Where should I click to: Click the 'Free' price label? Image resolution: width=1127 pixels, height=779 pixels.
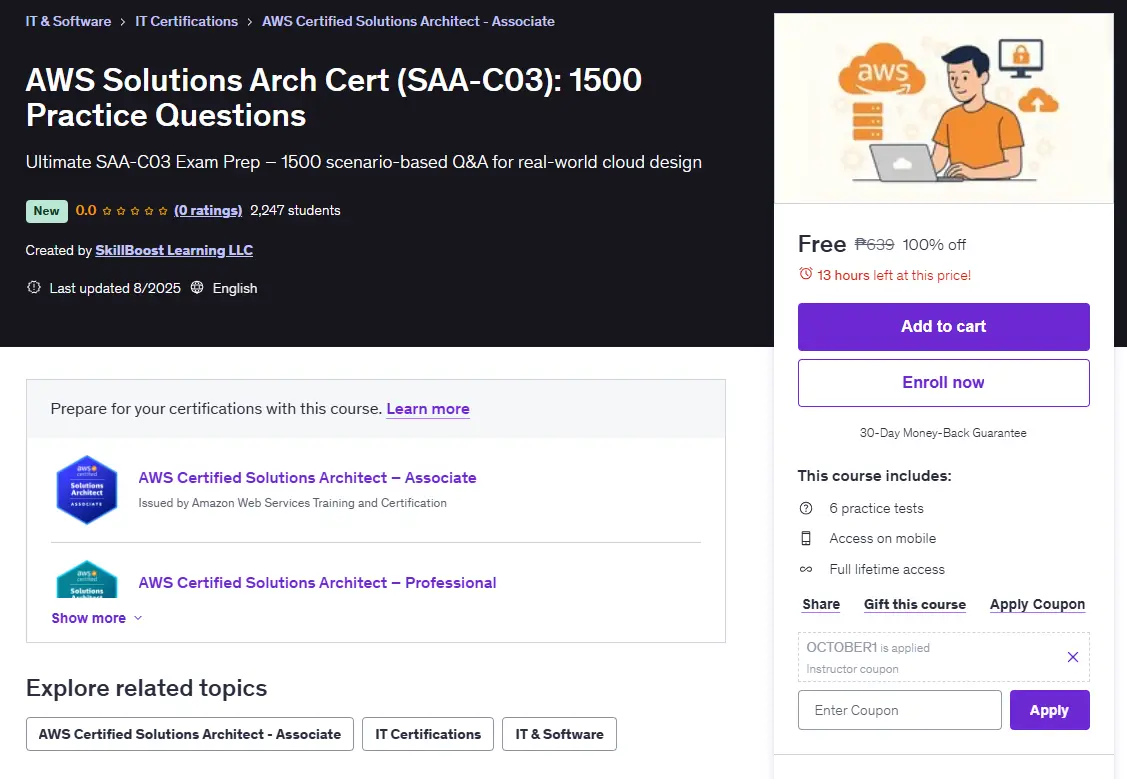point(822,244)
